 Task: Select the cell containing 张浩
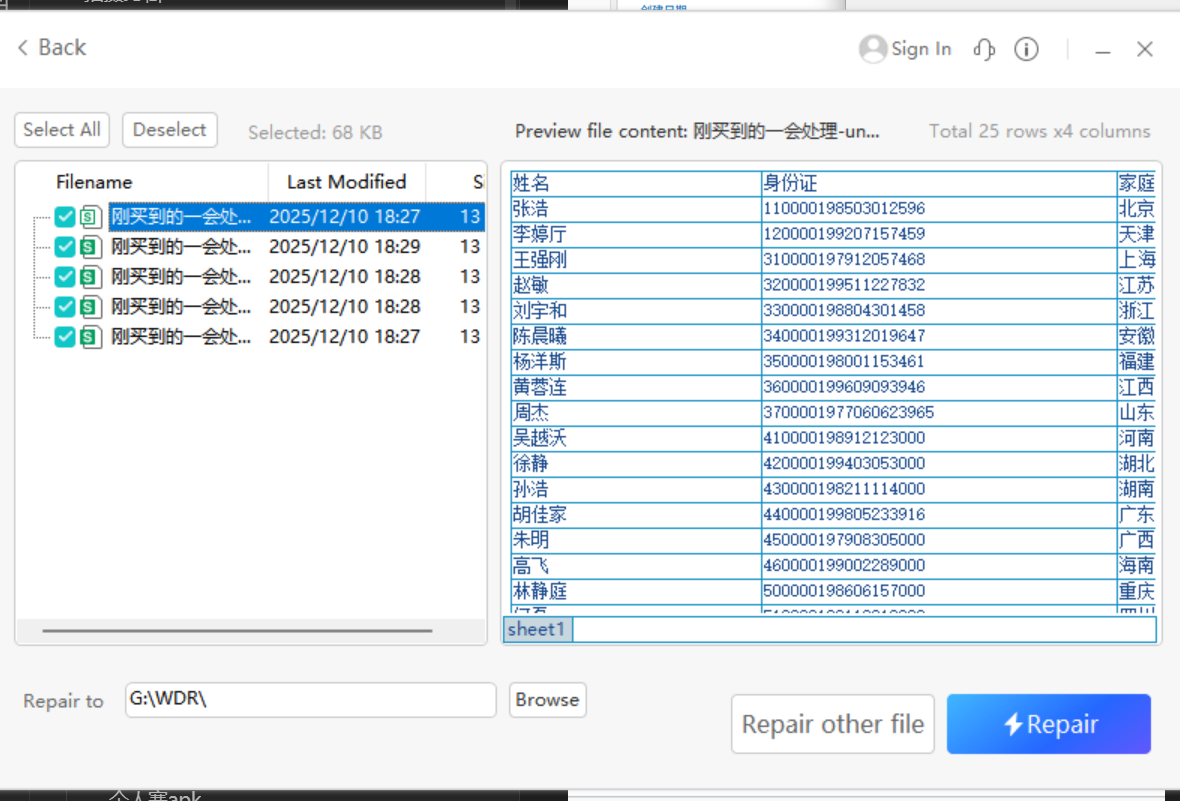point(636,209)
